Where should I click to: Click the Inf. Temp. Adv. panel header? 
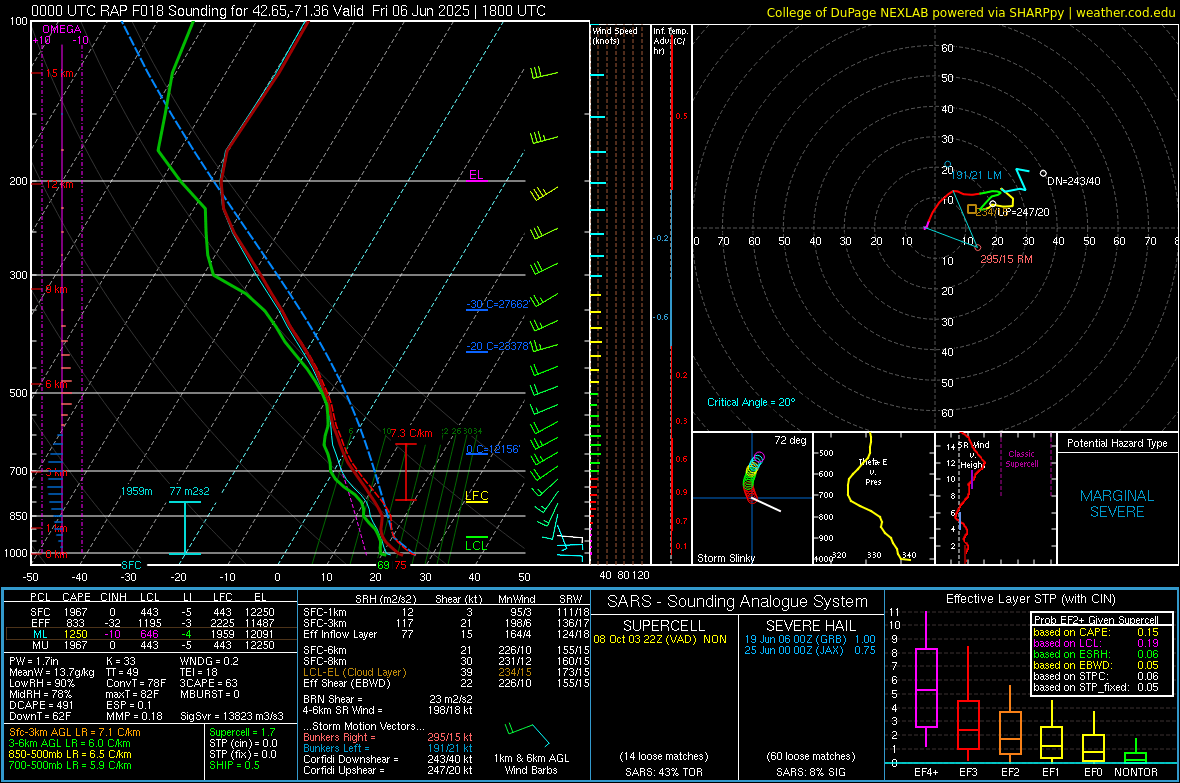coord(670,41)
